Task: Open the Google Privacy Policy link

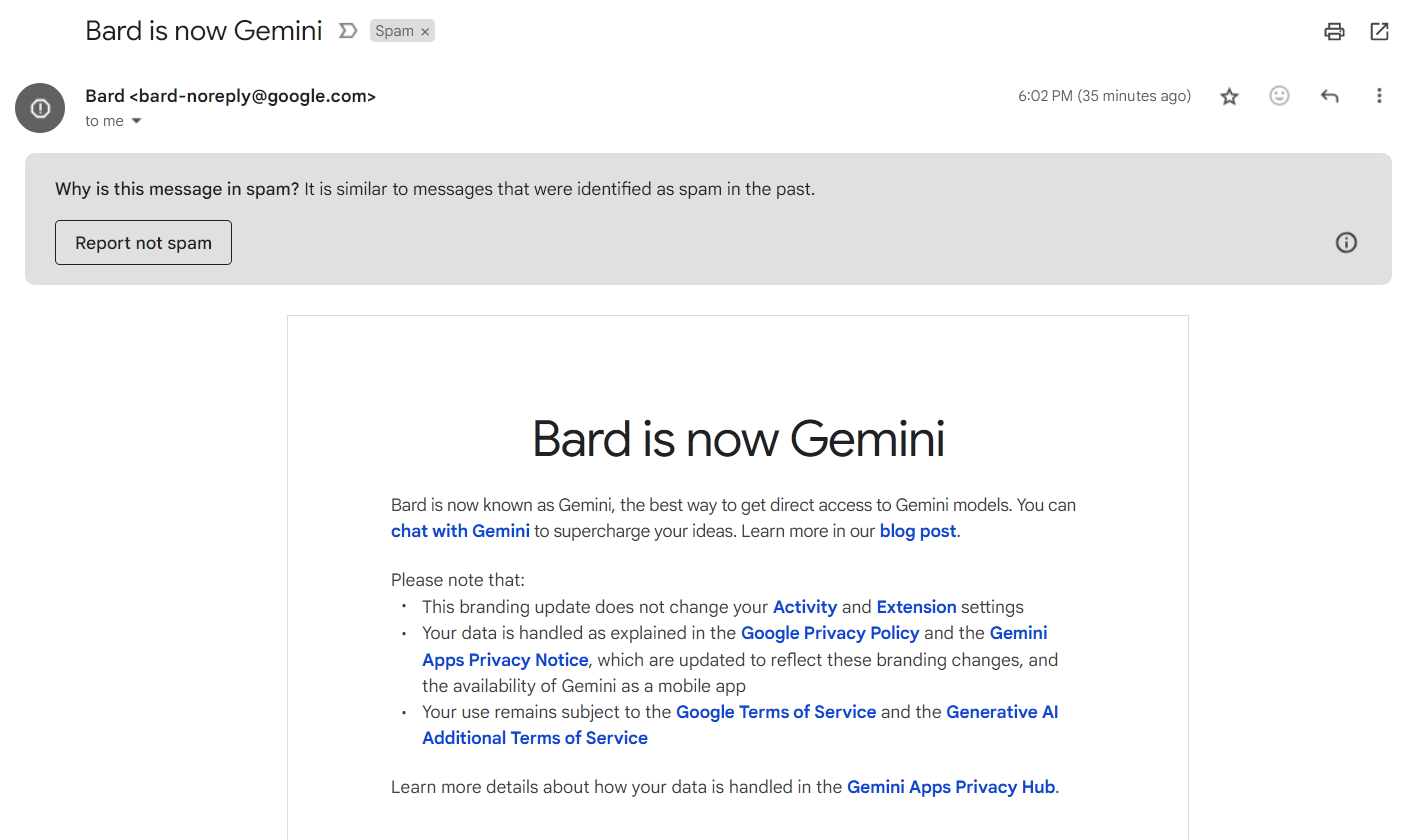Action: click(830, 633)
